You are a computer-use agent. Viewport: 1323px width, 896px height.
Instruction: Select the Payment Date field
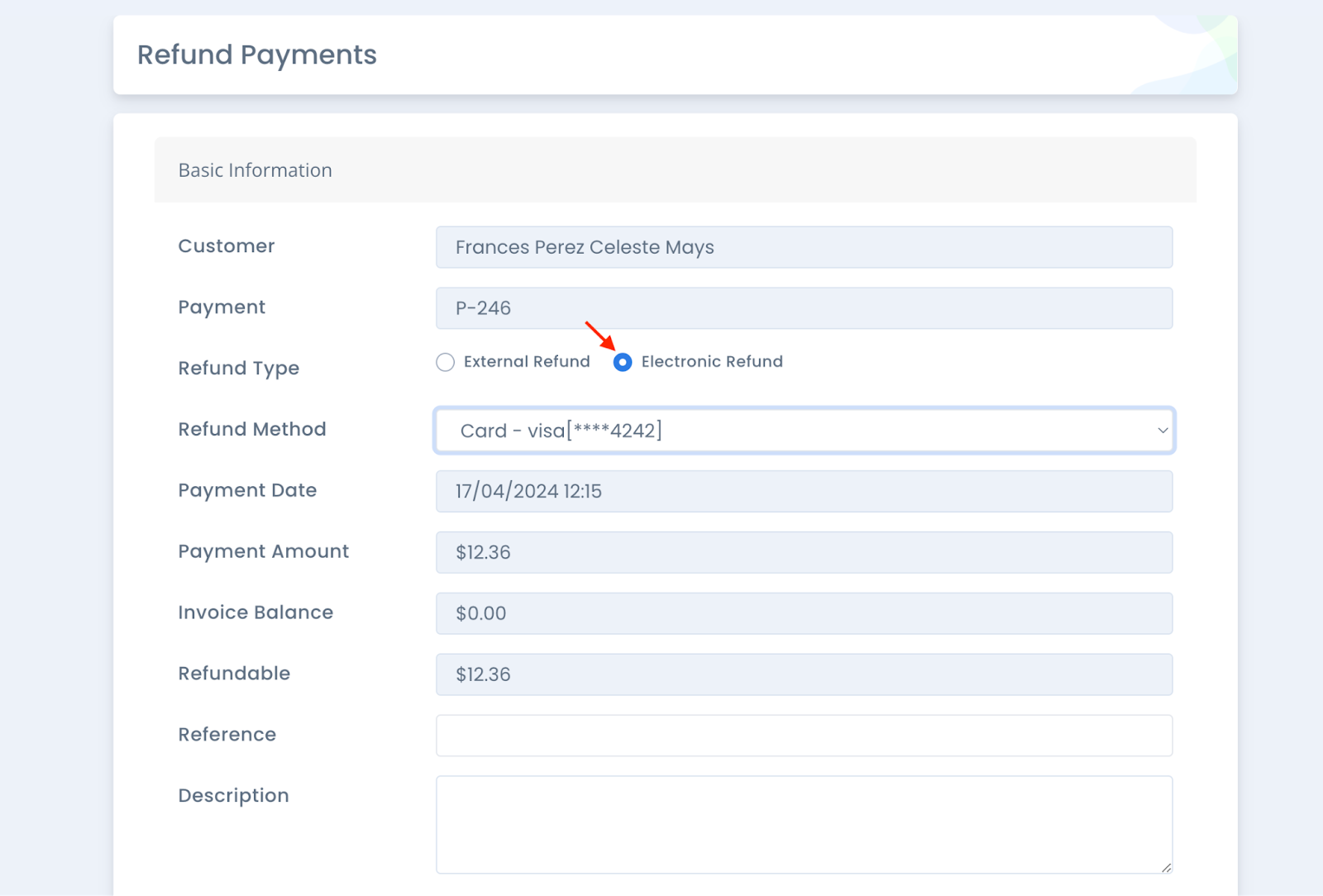coord(805,490)
